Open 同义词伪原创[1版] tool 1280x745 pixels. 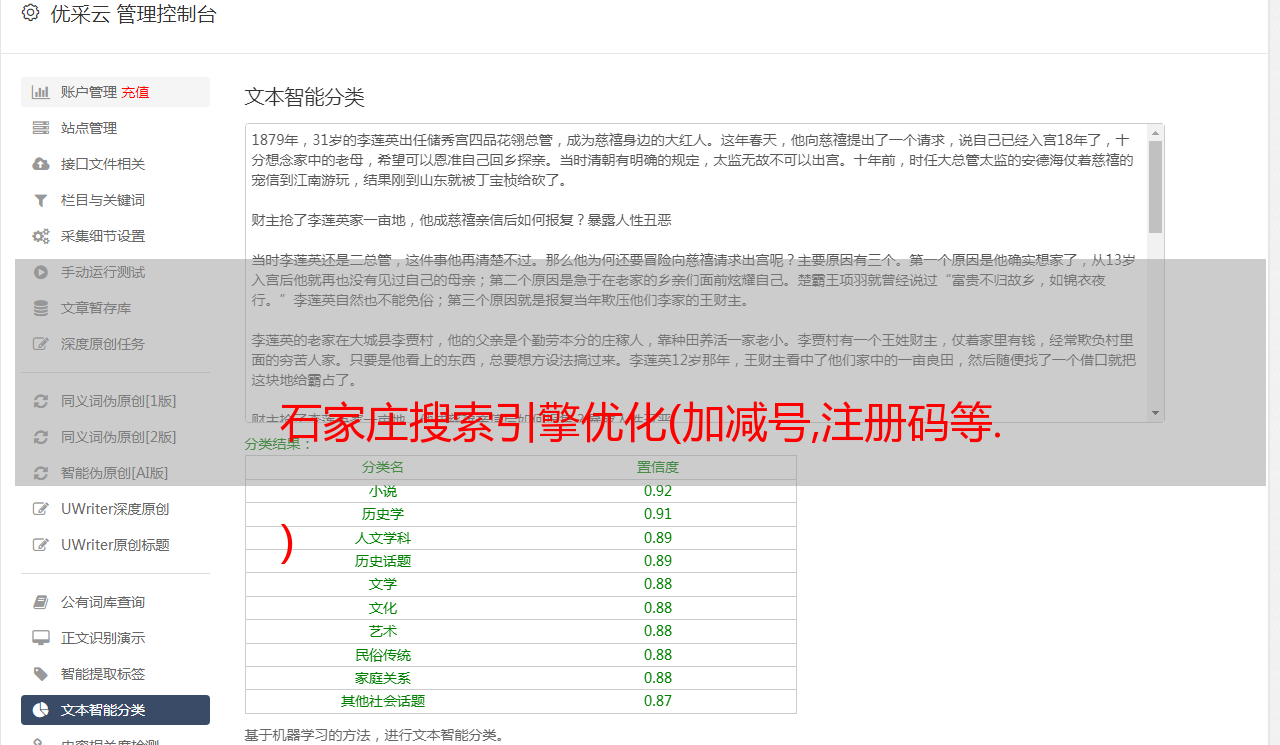click(115, 401)
